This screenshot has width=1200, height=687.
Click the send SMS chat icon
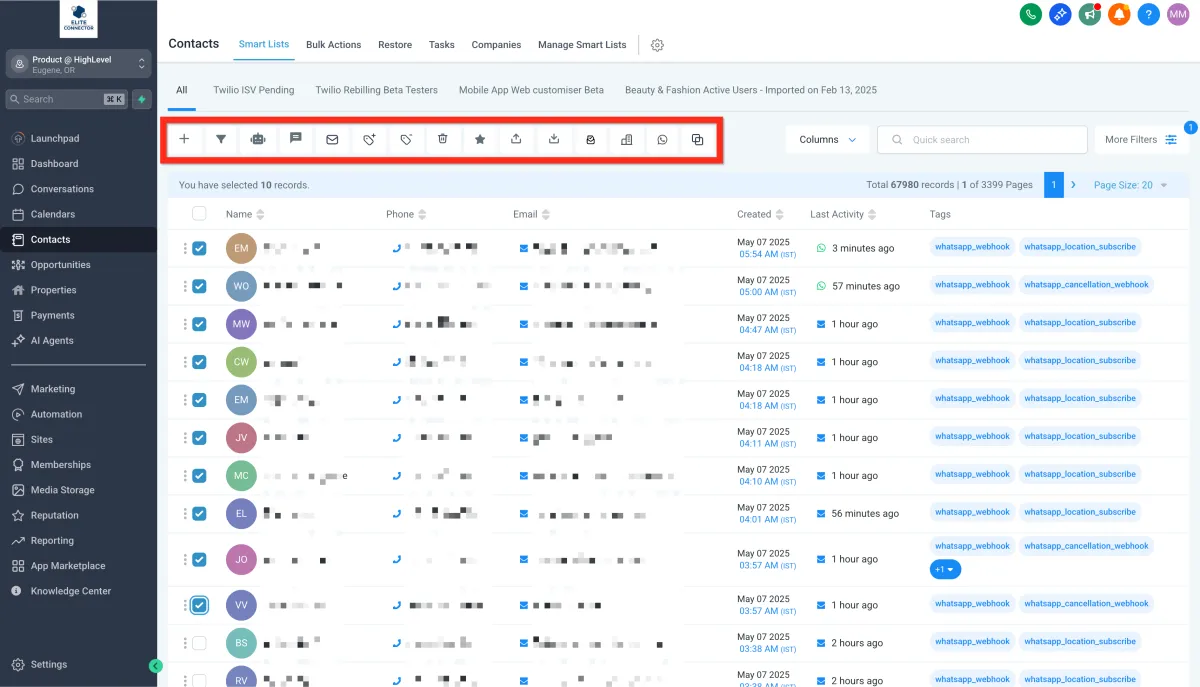295,140
